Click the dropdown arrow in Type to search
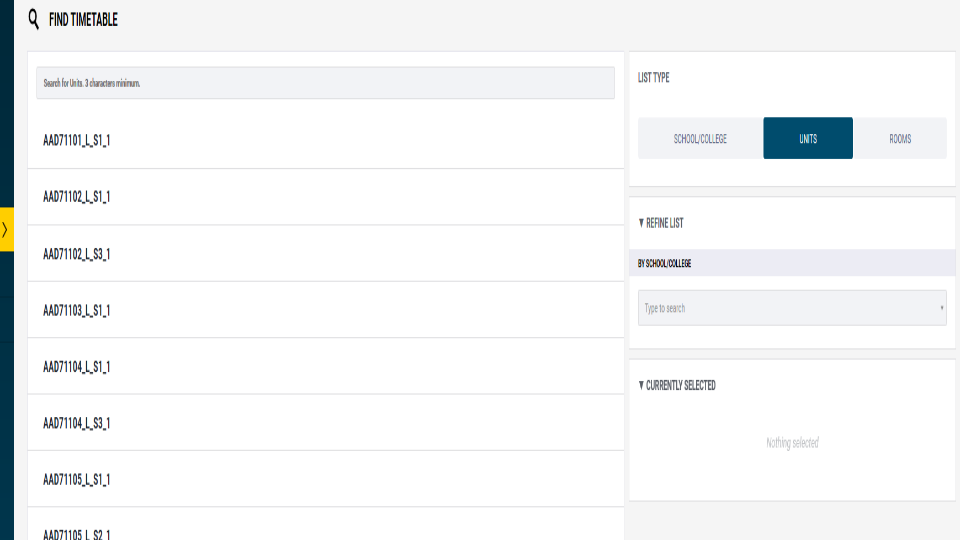Viewport: 960px width, 540px height. click(942, 308)
